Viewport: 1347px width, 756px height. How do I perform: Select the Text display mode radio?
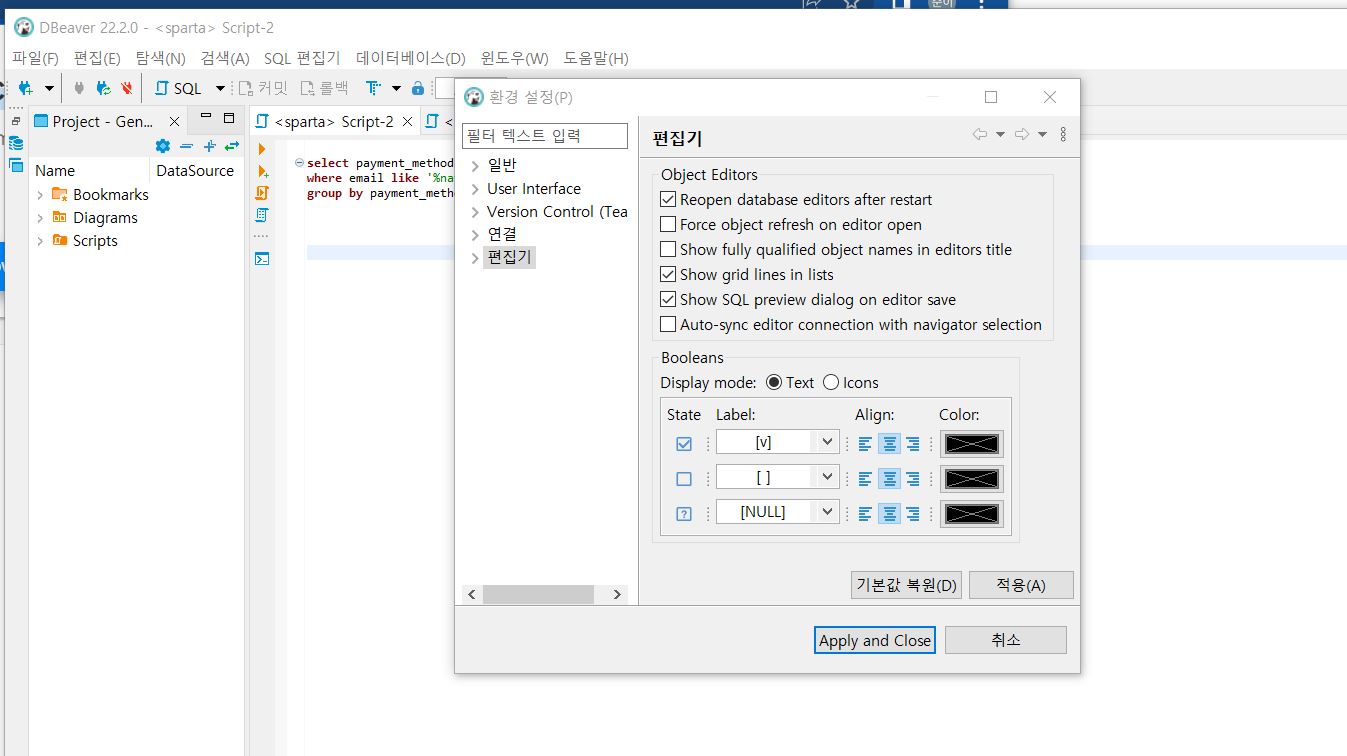tap(774, 383)
